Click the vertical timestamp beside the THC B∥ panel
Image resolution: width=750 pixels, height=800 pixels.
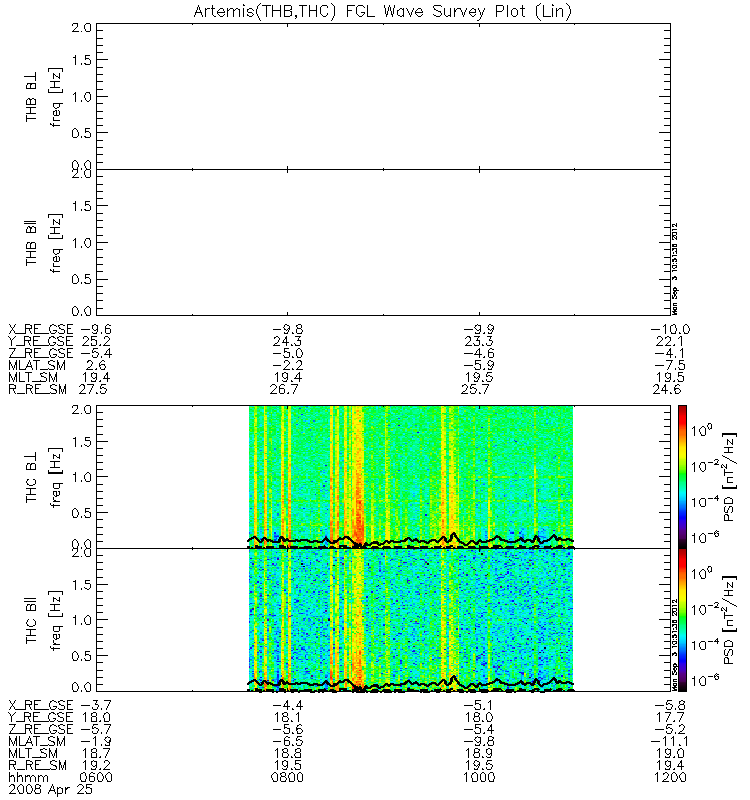coord(675,645)
